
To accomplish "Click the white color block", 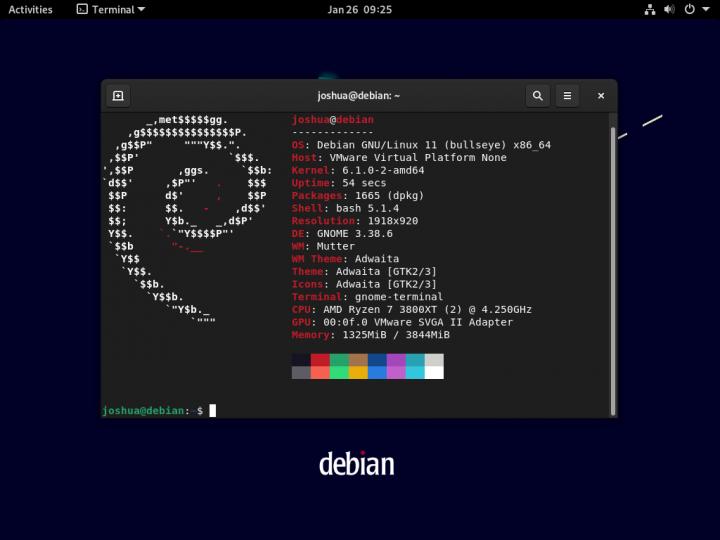I will [434, 372].
